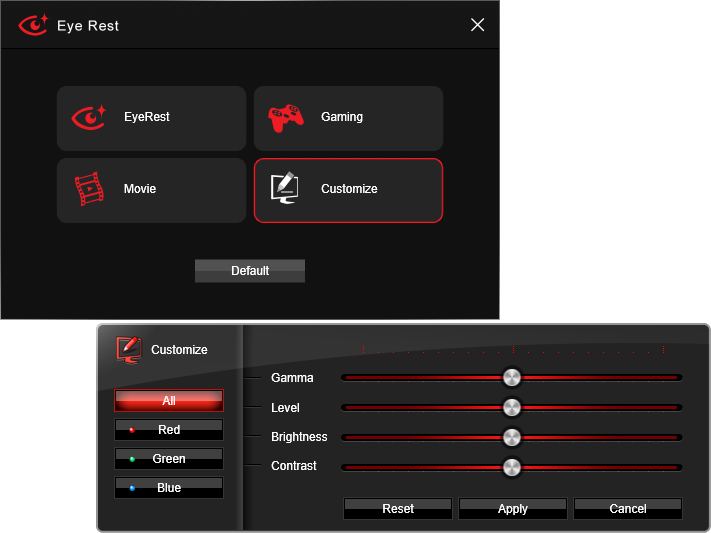Click the film strip icon for Movie

(89, 189)
